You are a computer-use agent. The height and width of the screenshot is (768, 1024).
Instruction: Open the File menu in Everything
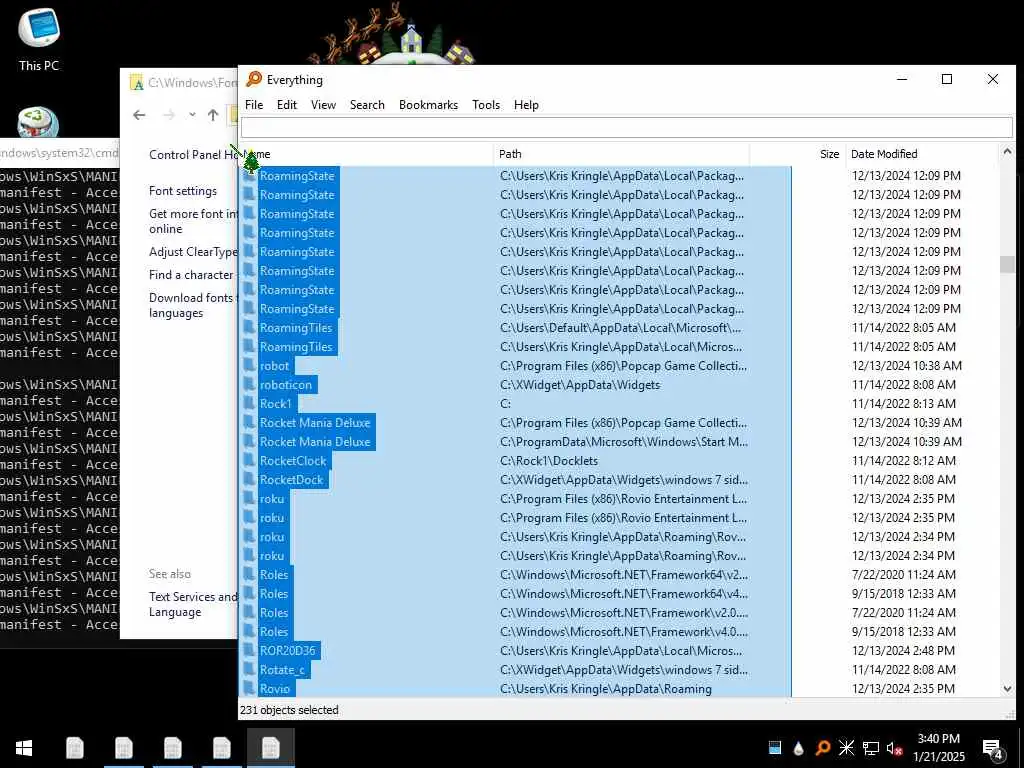click(x=254, y=104)
